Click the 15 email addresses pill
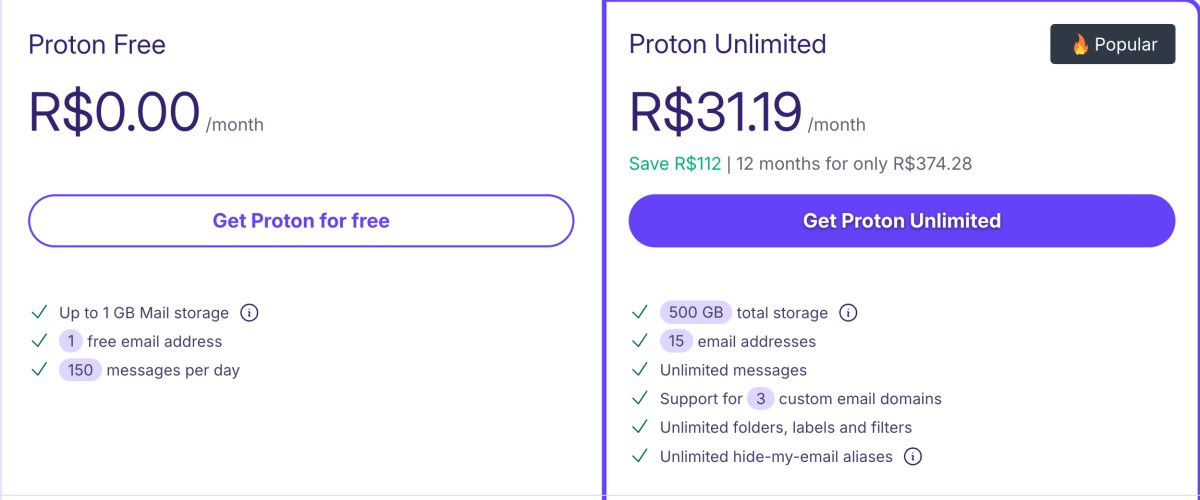This screenshot has width=1200, height=500. pyautogui.click(x=676, y=342)
